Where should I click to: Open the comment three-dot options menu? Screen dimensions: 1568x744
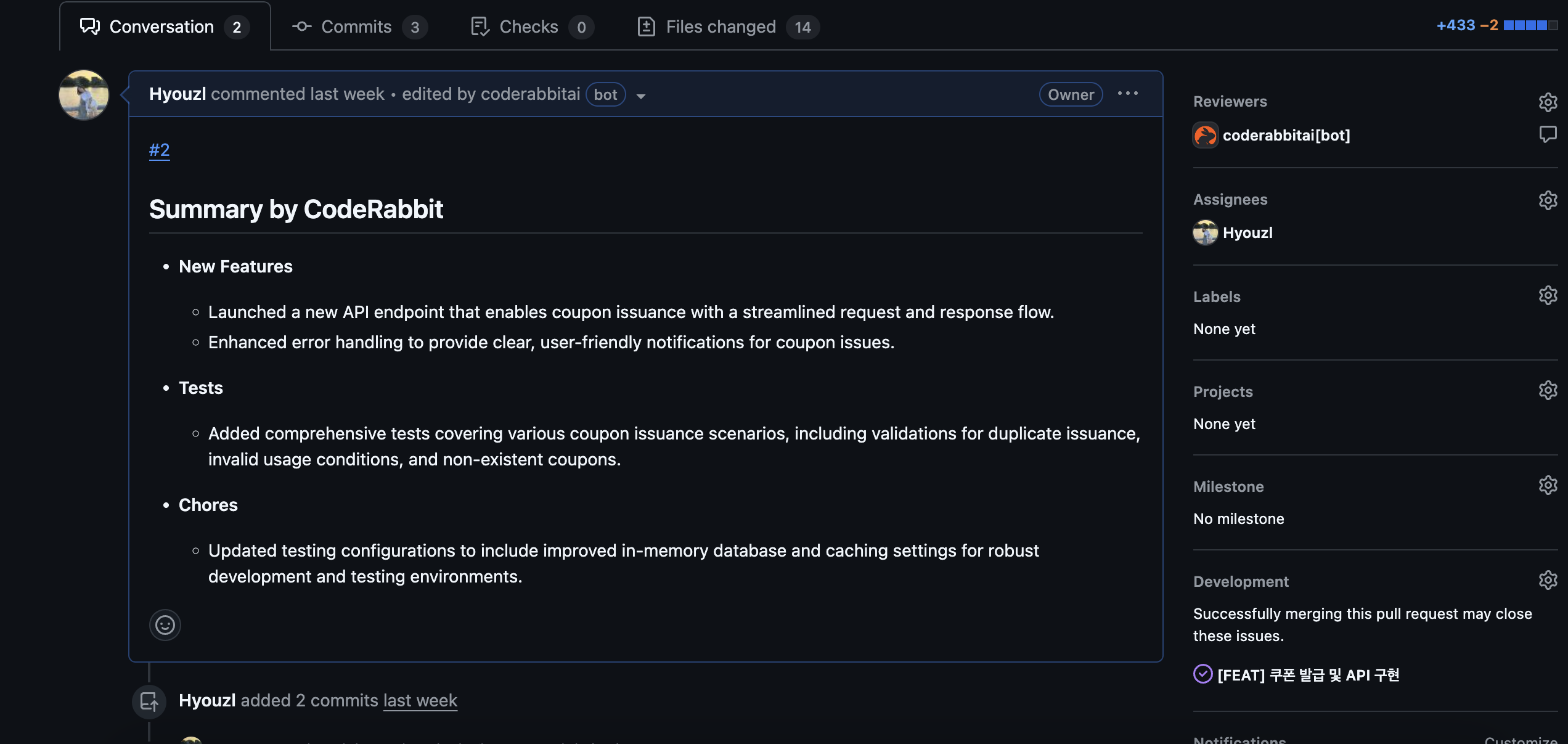[1127, 94]
